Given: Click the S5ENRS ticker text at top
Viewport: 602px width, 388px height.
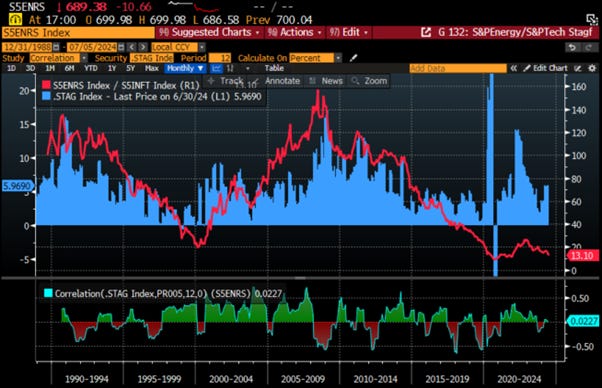Looking at the screenshot, I should tap(27, 7).
